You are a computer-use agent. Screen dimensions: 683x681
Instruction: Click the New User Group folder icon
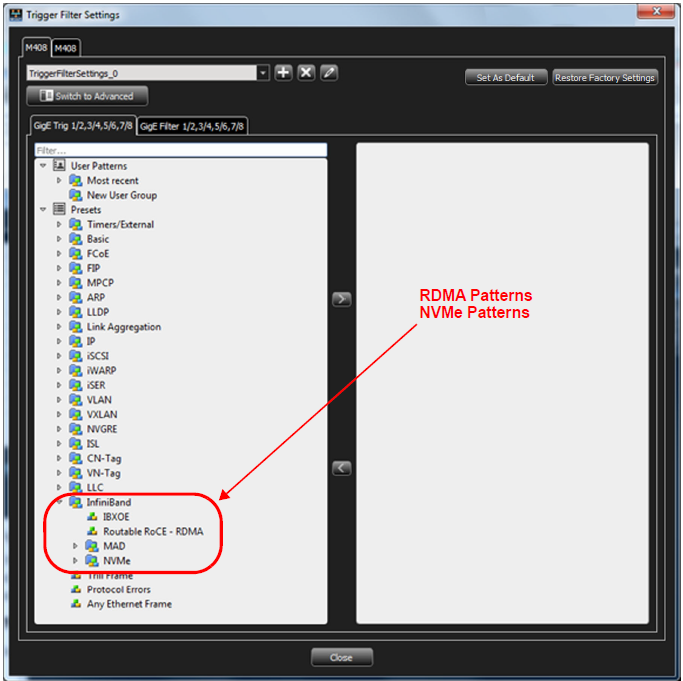[x=76, y=195]
